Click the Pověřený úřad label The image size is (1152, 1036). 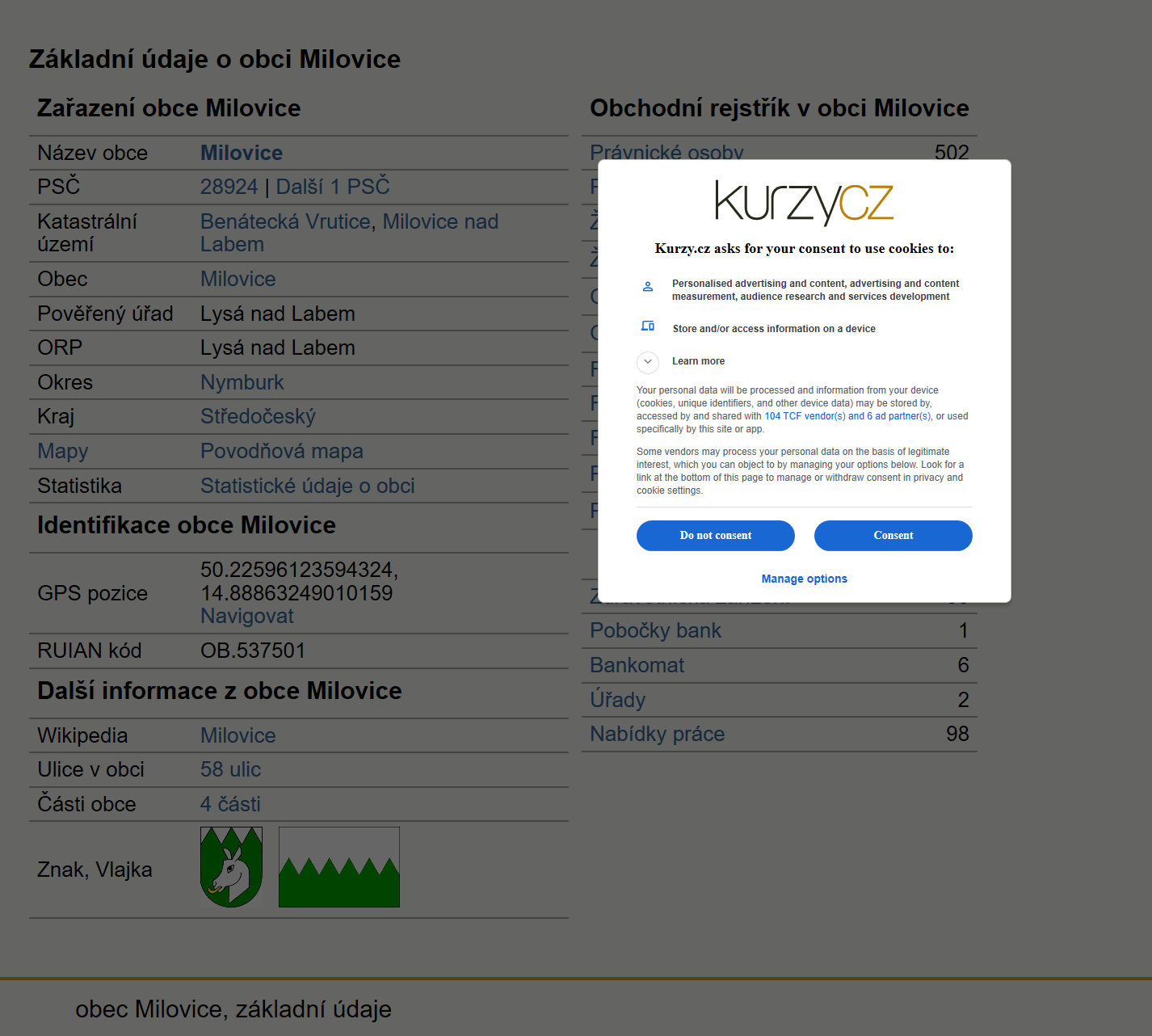pos(105,314)
